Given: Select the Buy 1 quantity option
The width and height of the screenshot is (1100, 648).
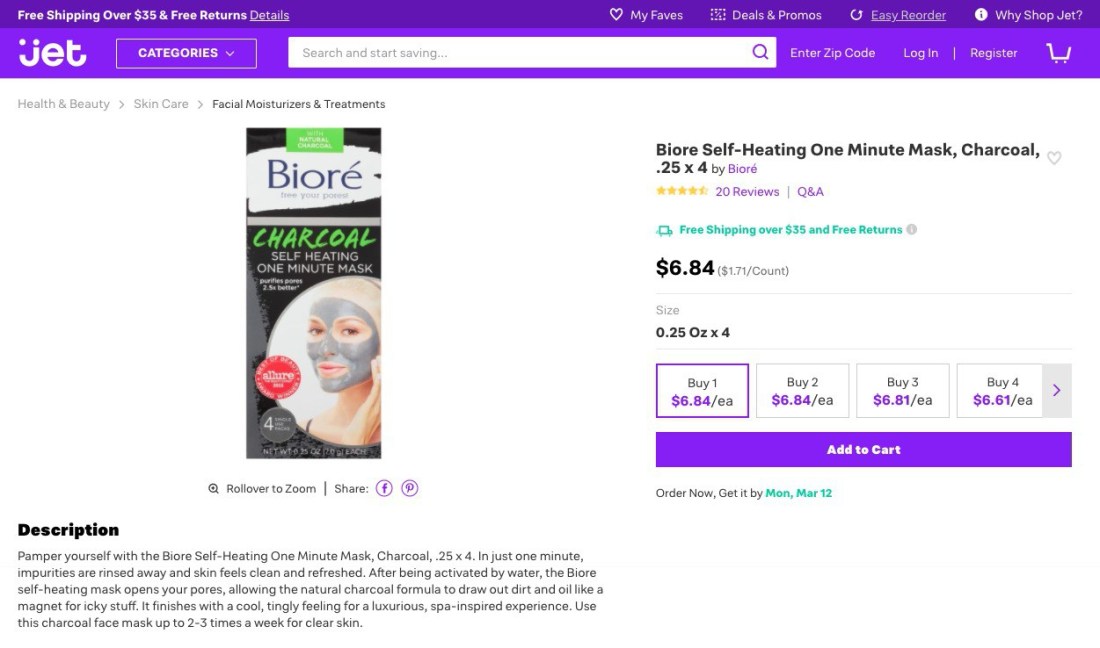Looking at the screenshot, I should click(x=702, y=390).
